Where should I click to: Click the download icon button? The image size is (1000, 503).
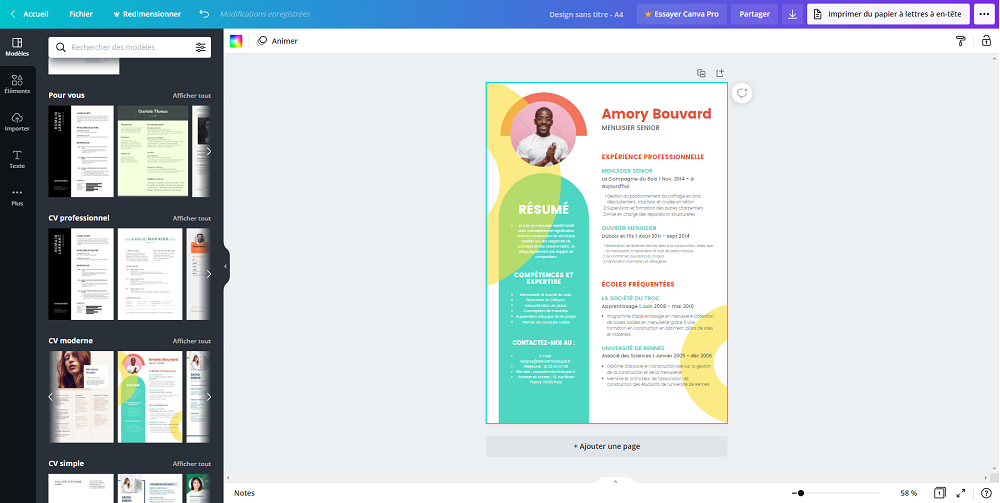792,14
